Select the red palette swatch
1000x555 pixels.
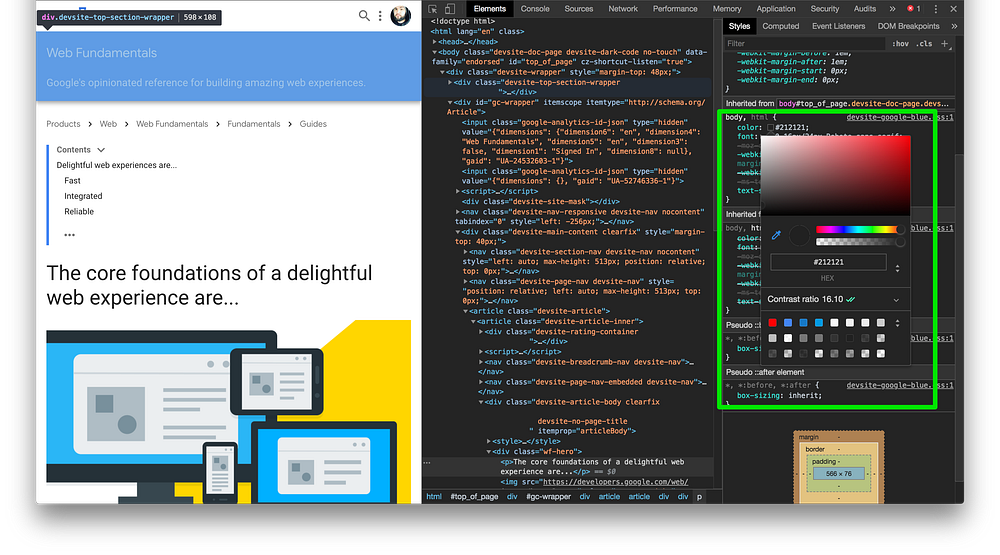pos(772,323)
